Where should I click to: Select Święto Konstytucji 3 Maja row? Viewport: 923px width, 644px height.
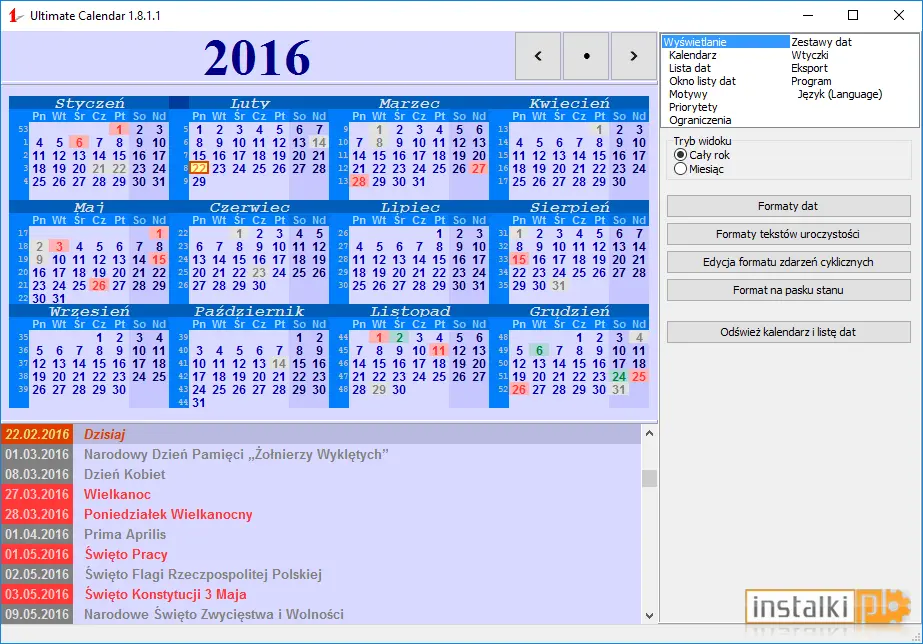[x=321, y=595]
